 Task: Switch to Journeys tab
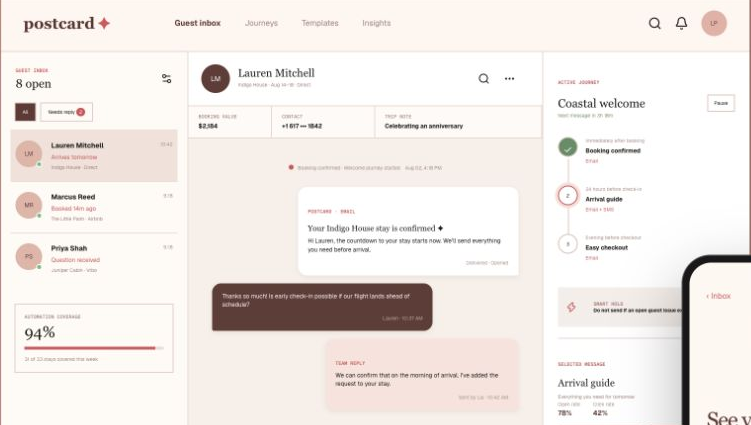click(261, 23)
